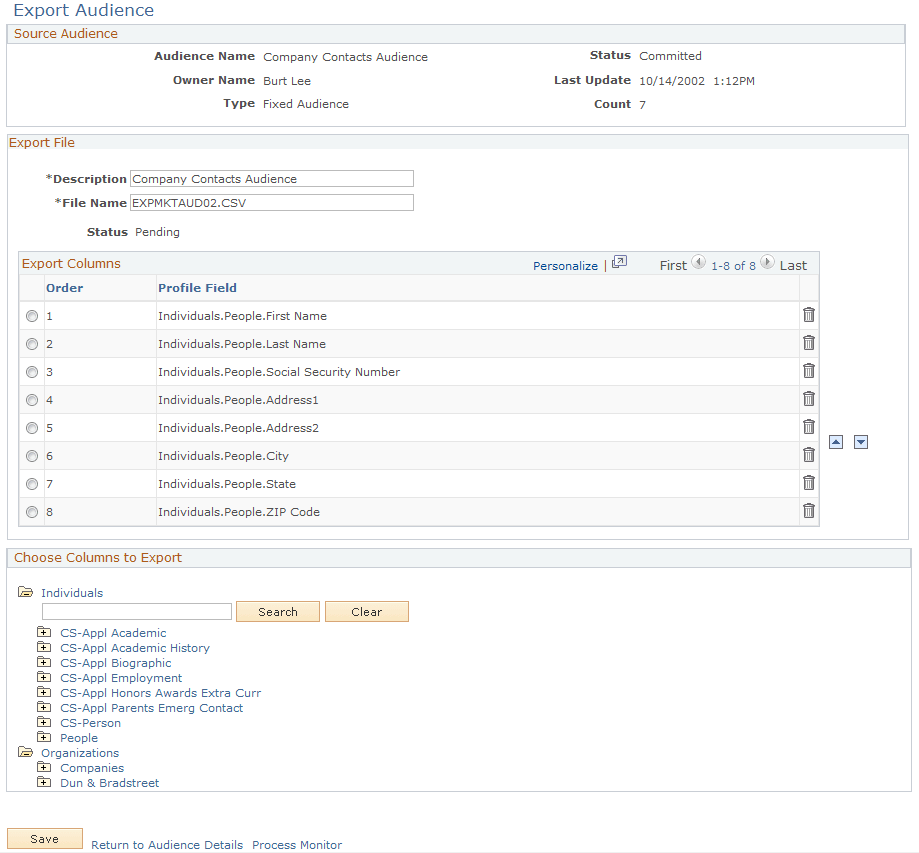Click the Save button

(44, 838)
